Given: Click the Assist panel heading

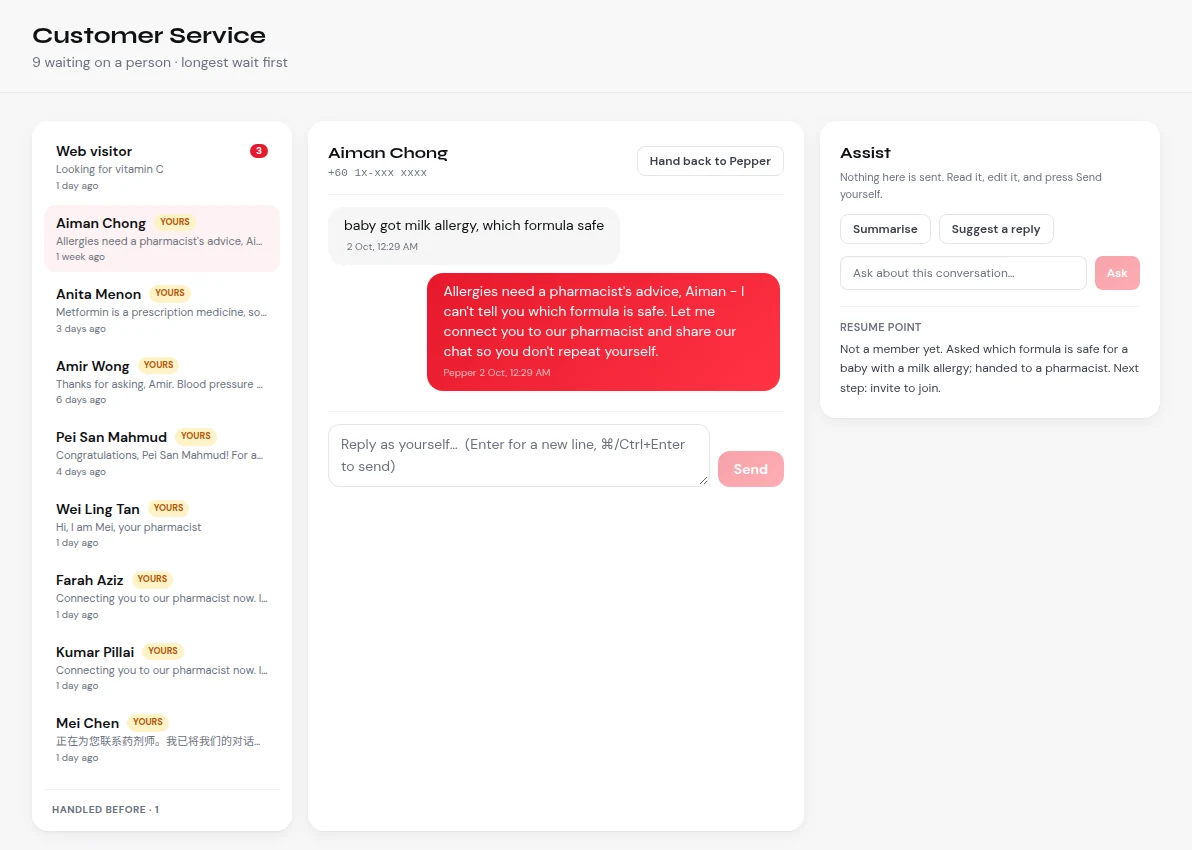Looking at the screenshot, I should (x=865, y=153).
